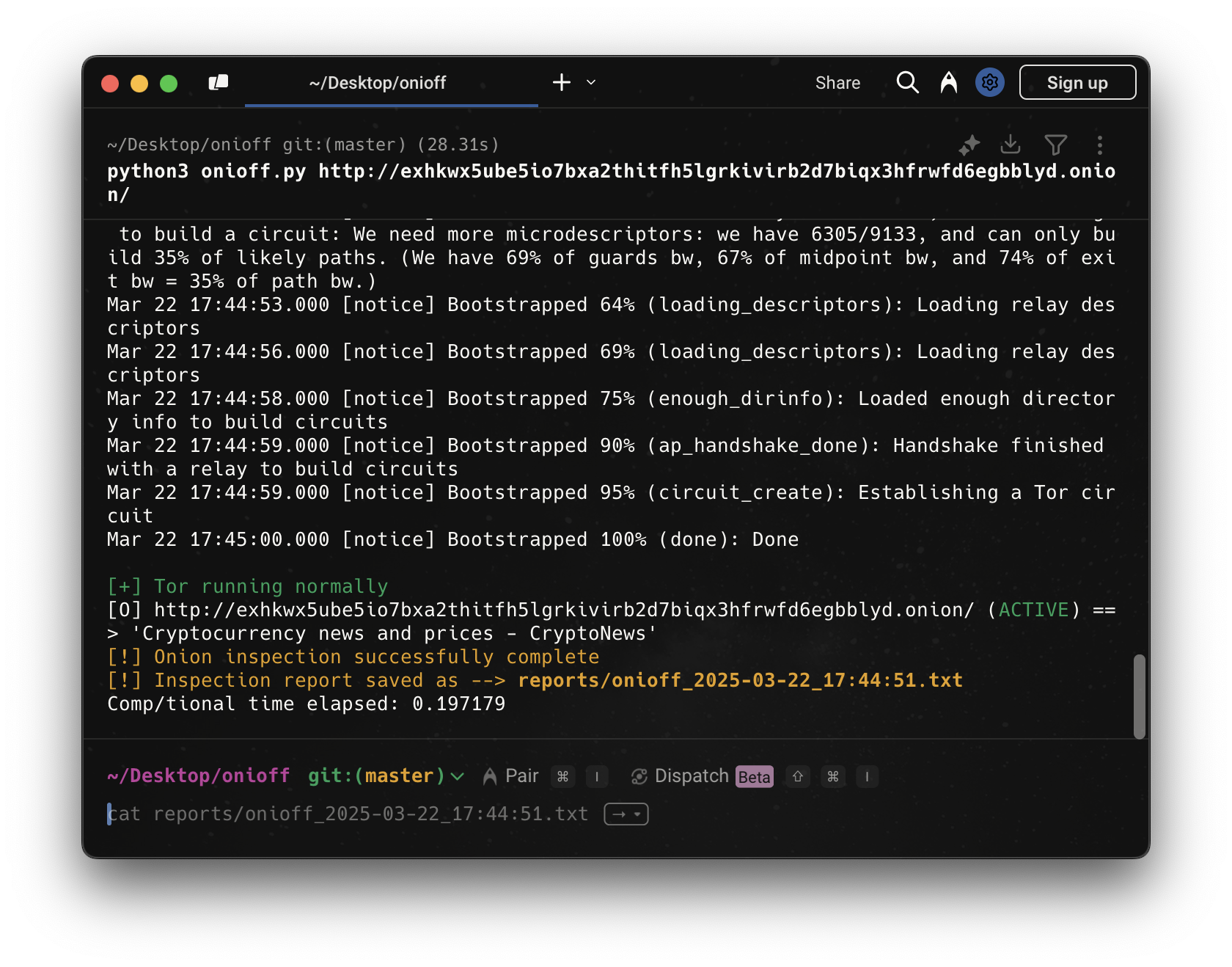Open the autosuggestion accept arrow dropdown
Image resolution: width=1232 pixels, height=967 pixels.
pos(626,814)
